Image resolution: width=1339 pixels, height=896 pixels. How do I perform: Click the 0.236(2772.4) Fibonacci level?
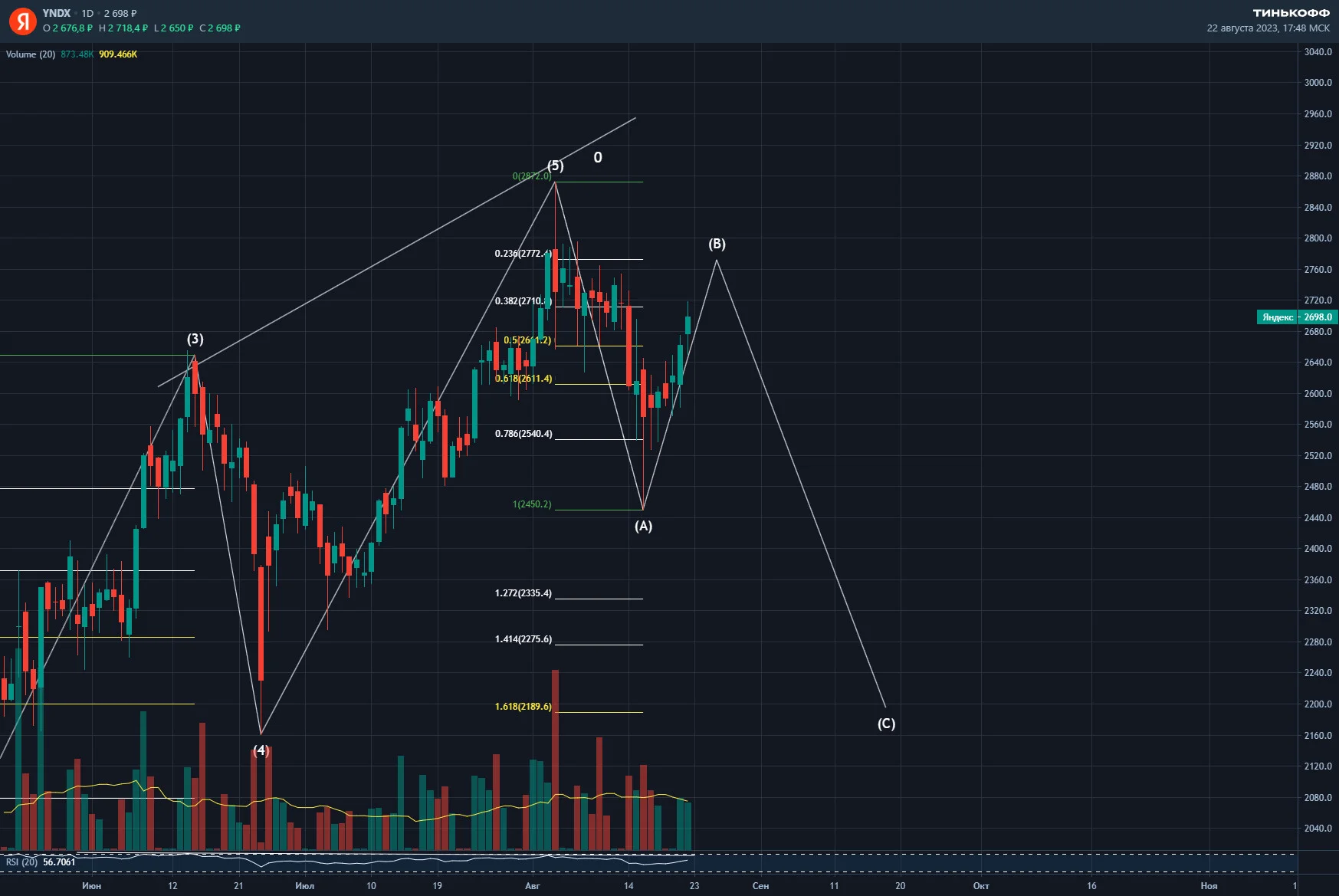523,254
